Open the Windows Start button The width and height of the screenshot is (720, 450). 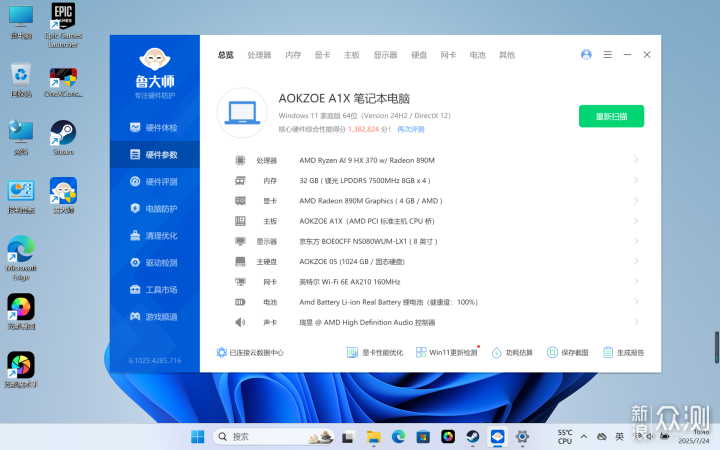coord(197,436)
